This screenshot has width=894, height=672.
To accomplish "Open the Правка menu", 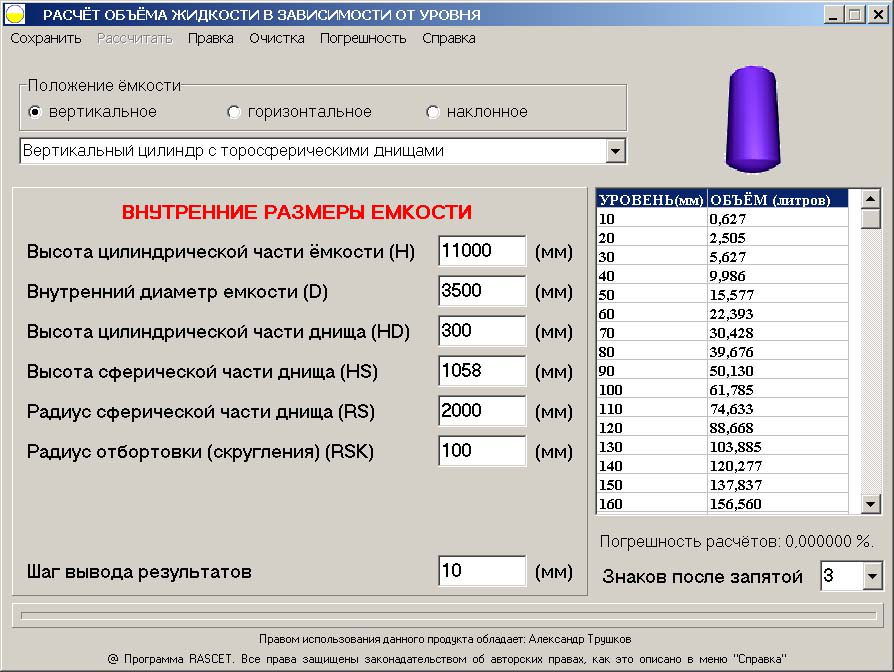I will (210, 37).
